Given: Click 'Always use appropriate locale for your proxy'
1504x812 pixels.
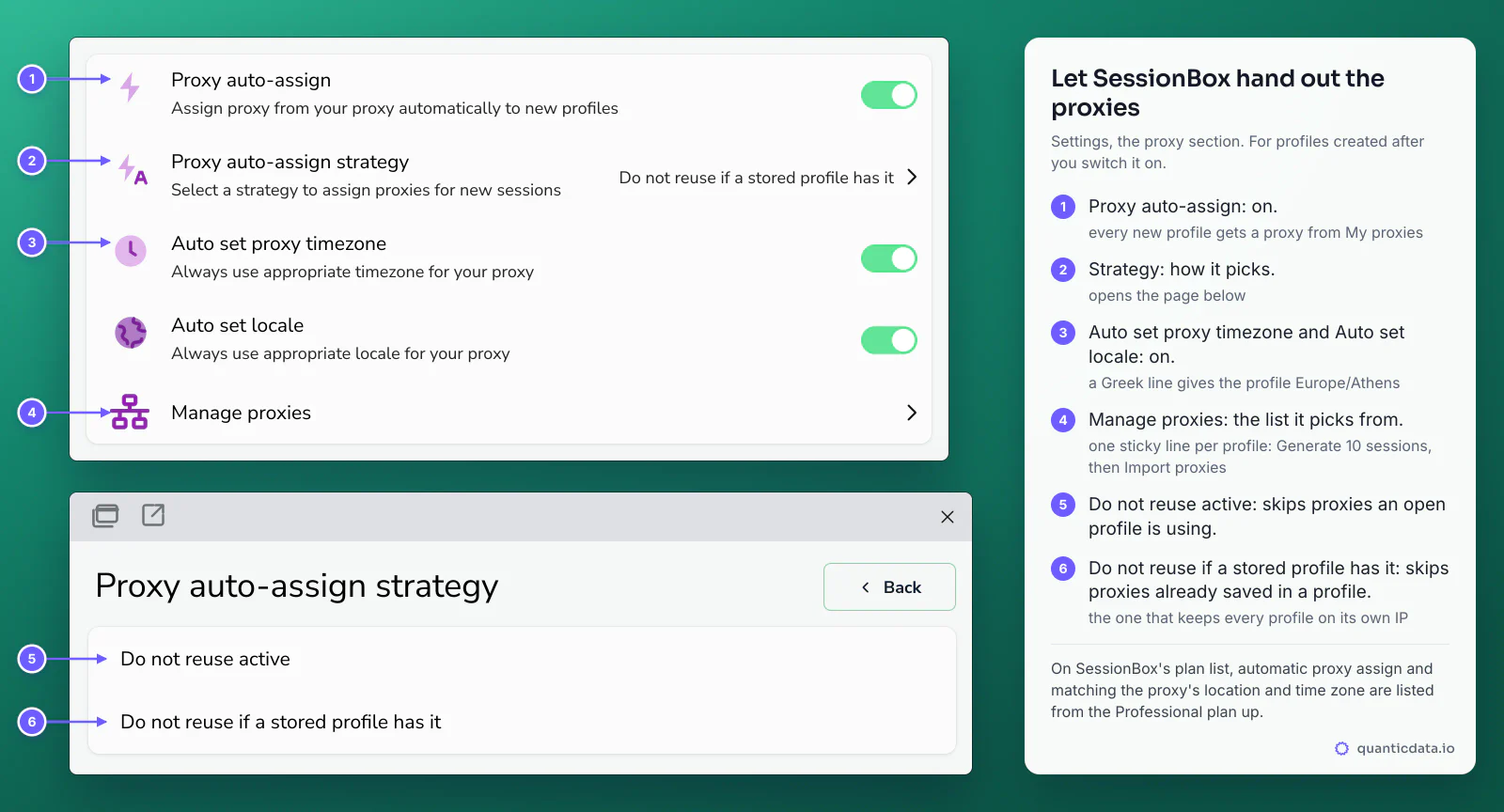Looking at the screenshot, I should pos(340,353).
